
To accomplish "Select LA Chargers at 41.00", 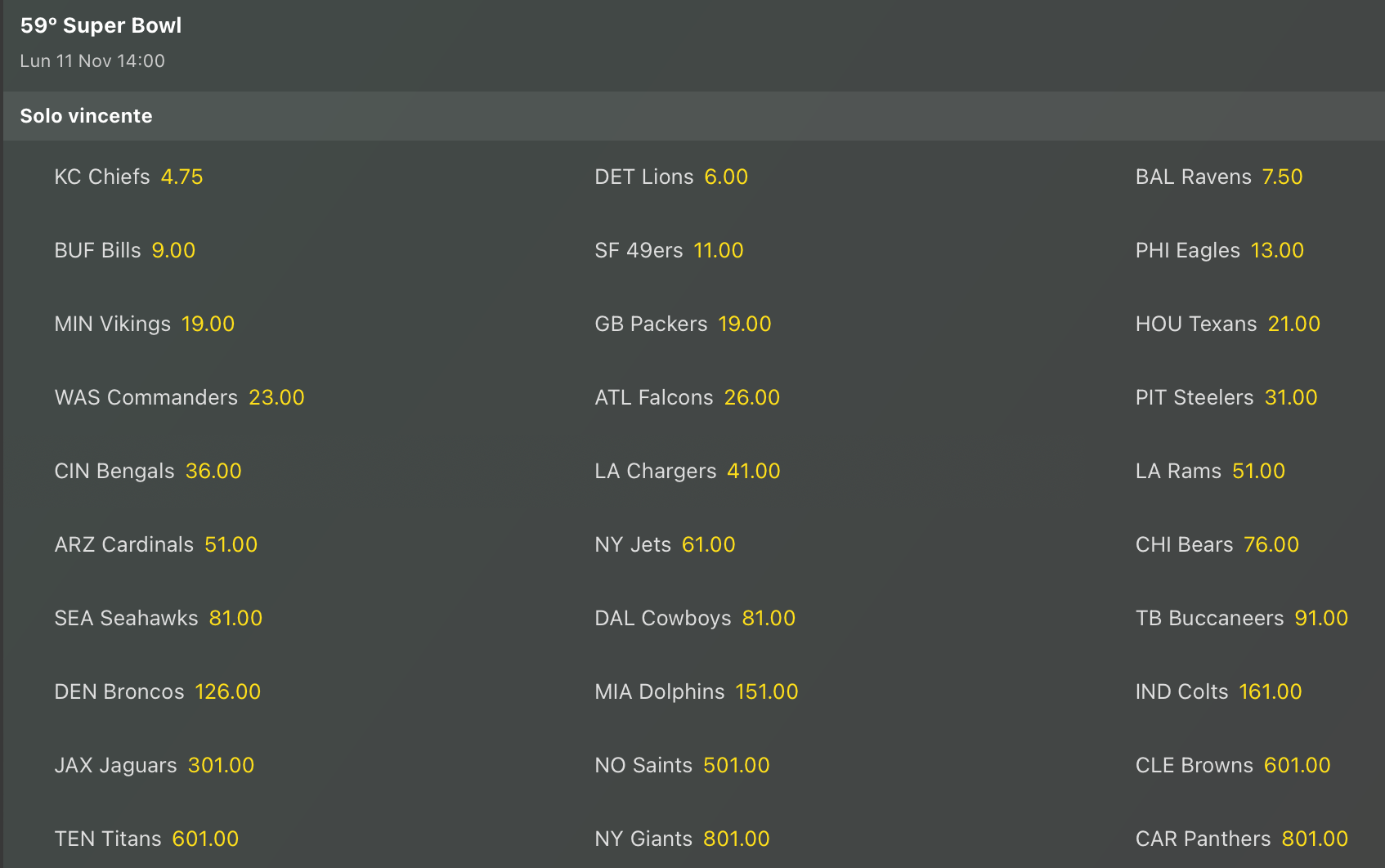I will click(x=687, y=471).
